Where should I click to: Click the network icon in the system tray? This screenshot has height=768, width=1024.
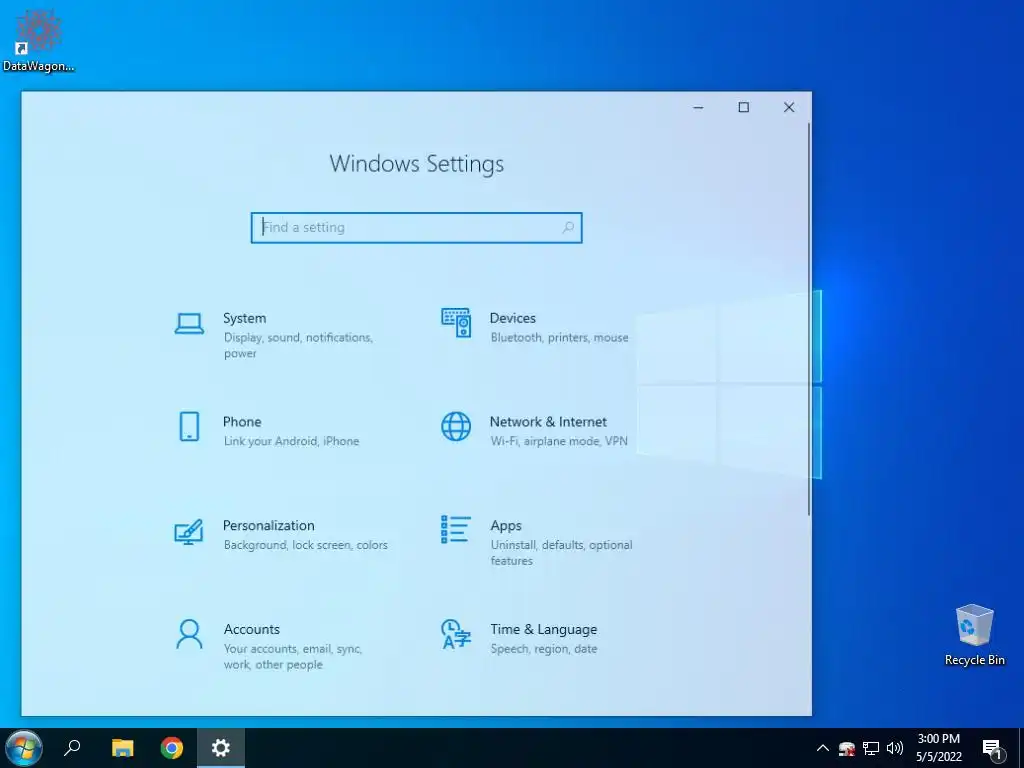point(871,748)
